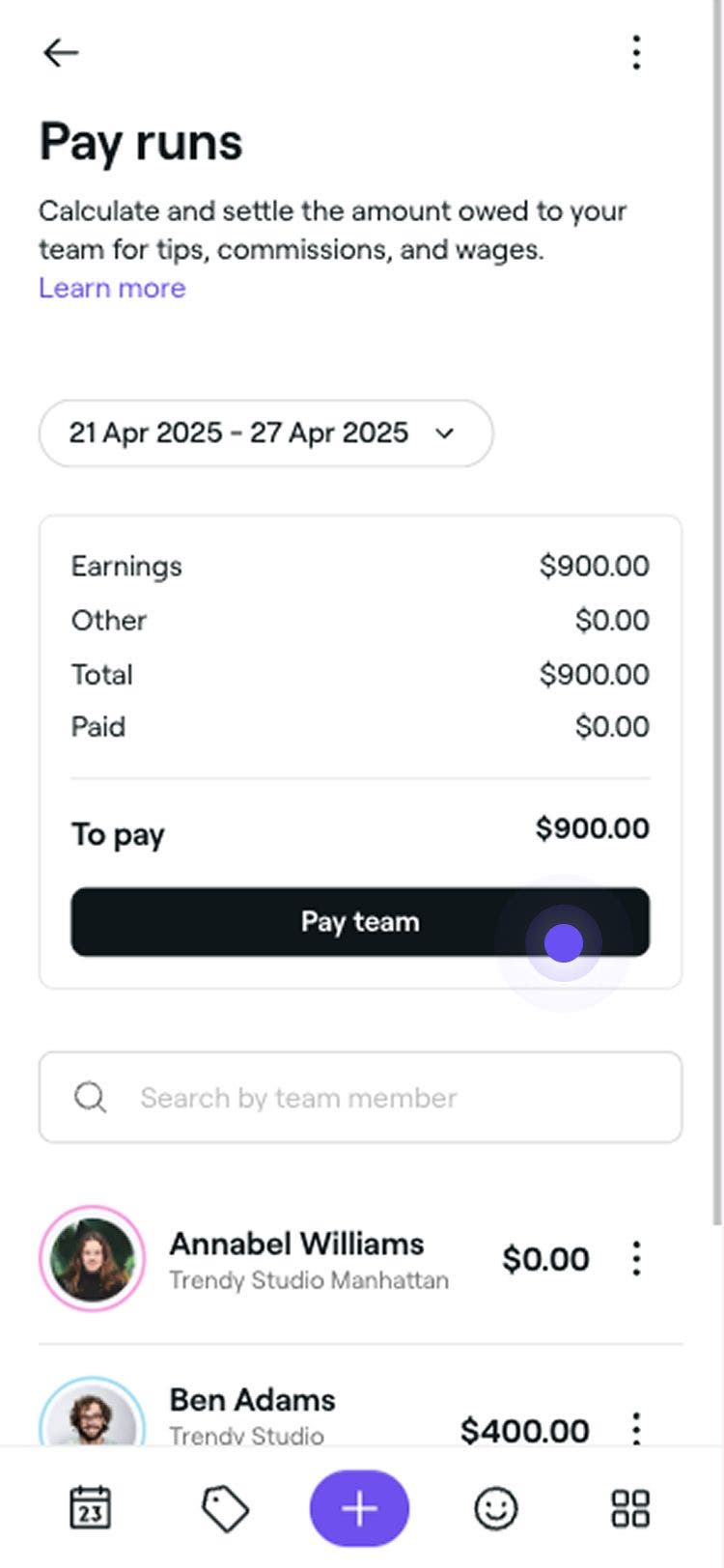Viewport: 724px width, 1568px height.
Task: Focus the Search by team member field
Action: click(386, 1098)
